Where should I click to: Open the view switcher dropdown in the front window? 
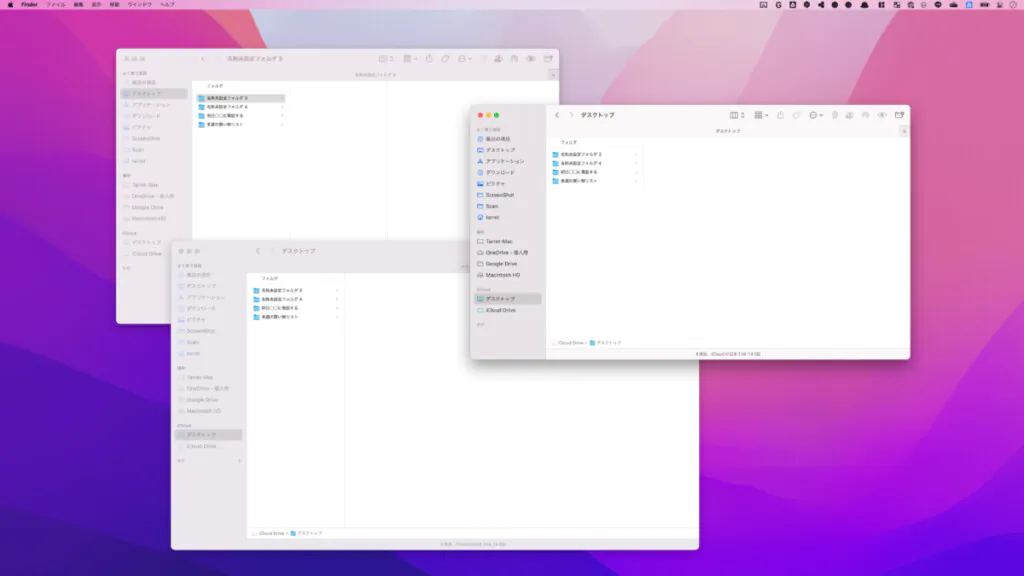click(x=737, y=115)
